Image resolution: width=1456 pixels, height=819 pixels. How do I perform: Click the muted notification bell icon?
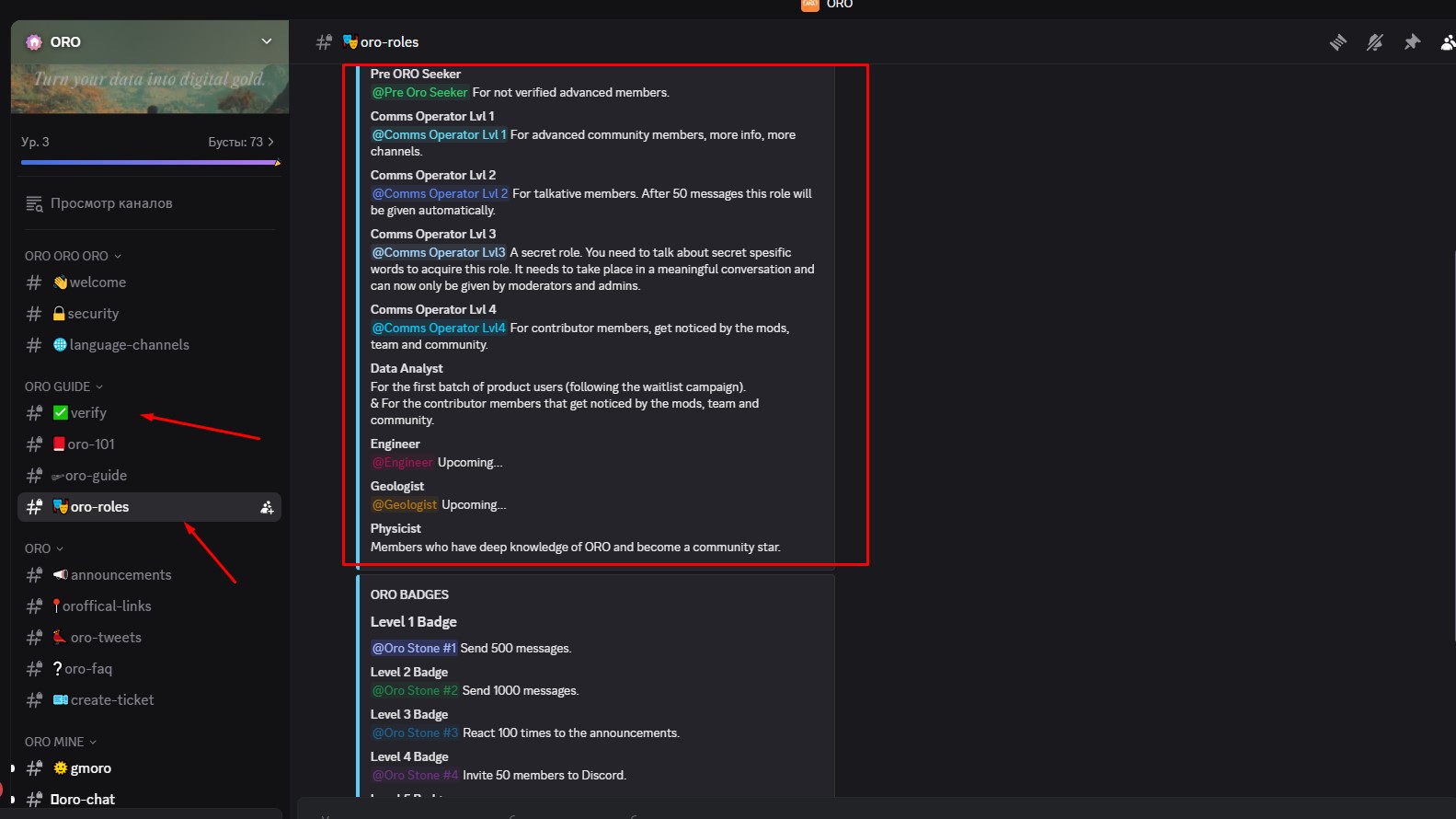(1375, 42)
